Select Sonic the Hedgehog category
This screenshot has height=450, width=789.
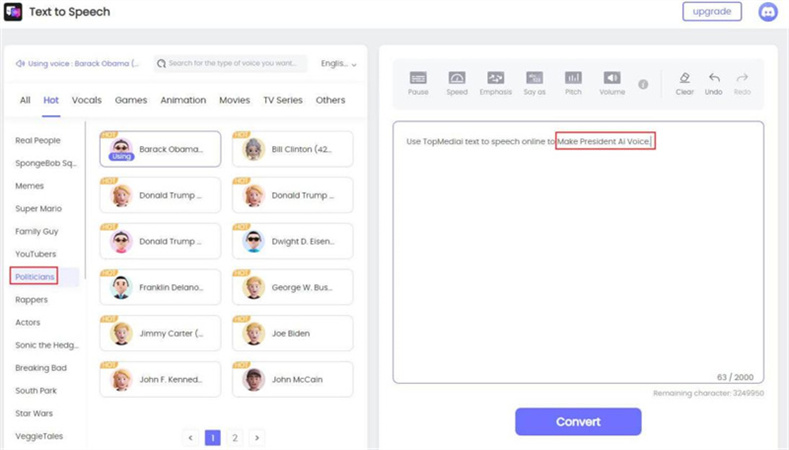click(x=47, y=345)
